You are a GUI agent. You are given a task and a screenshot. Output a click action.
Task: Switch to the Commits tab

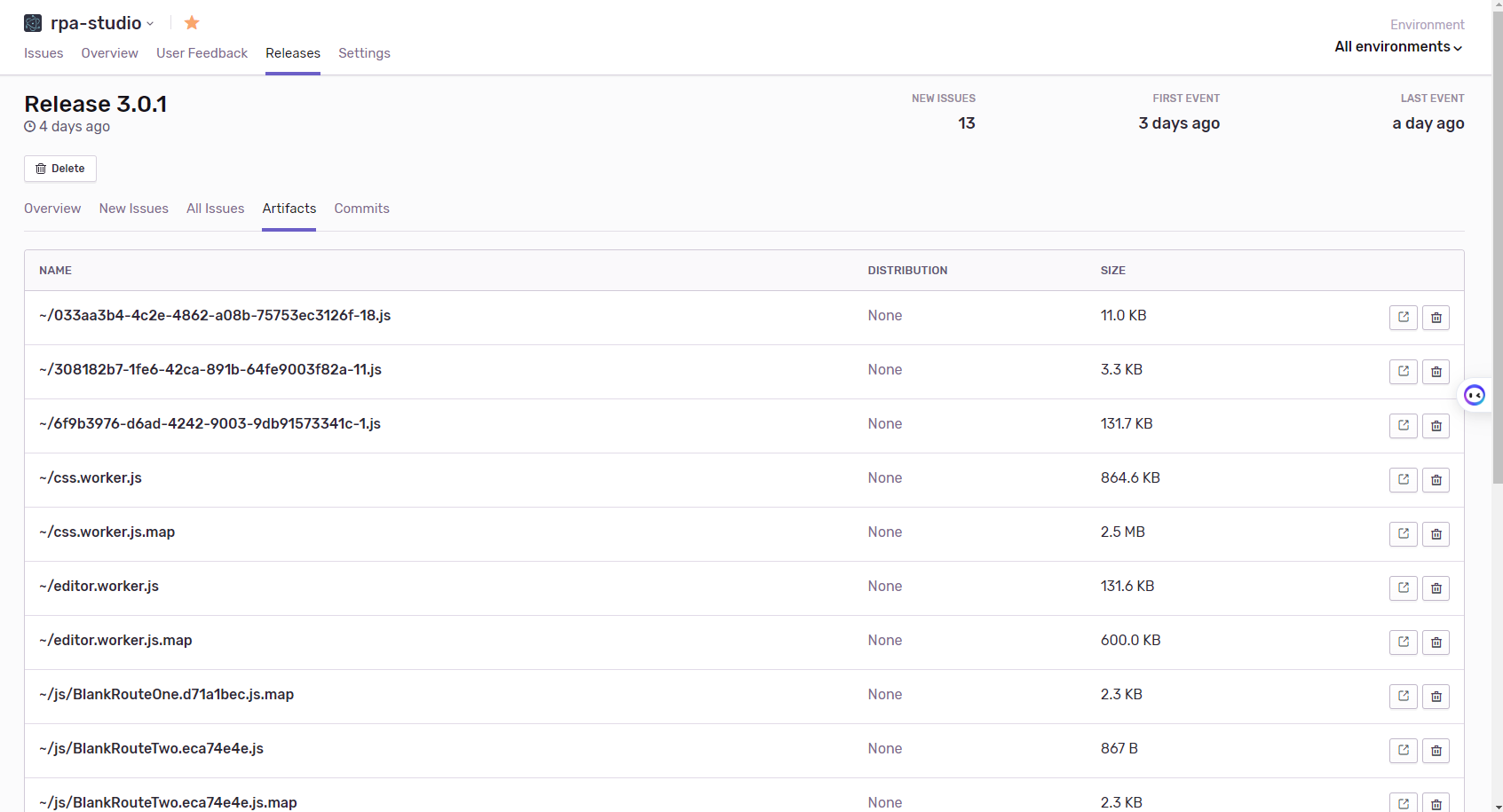pyautogui.click(x=361, y=209)
